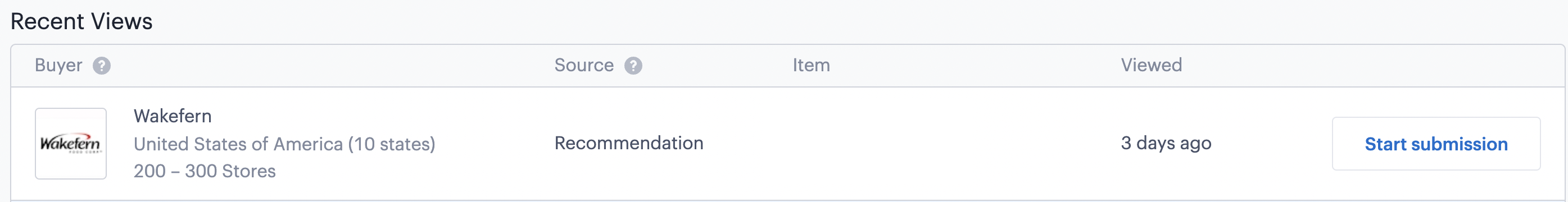Click the 3 days ago viewed time
1568x202 pixels.
coord(1166,144)
